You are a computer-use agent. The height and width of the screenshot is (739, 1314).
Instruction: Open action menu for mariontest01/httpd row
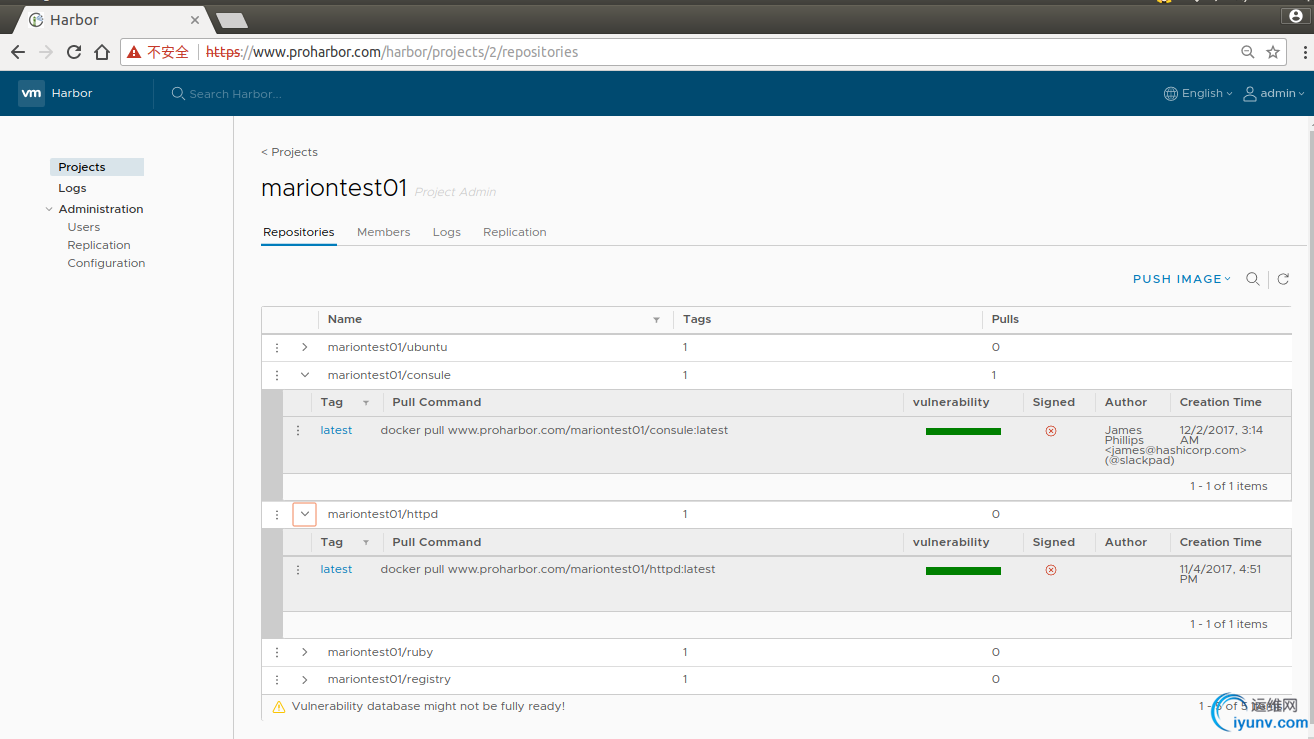click(277, 515)
